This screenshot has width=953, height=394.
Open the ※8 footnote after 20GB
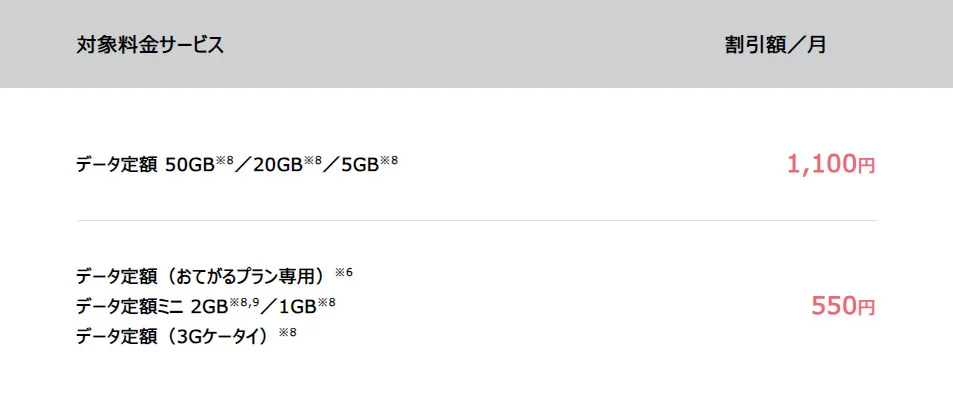(x=312, y=161)
